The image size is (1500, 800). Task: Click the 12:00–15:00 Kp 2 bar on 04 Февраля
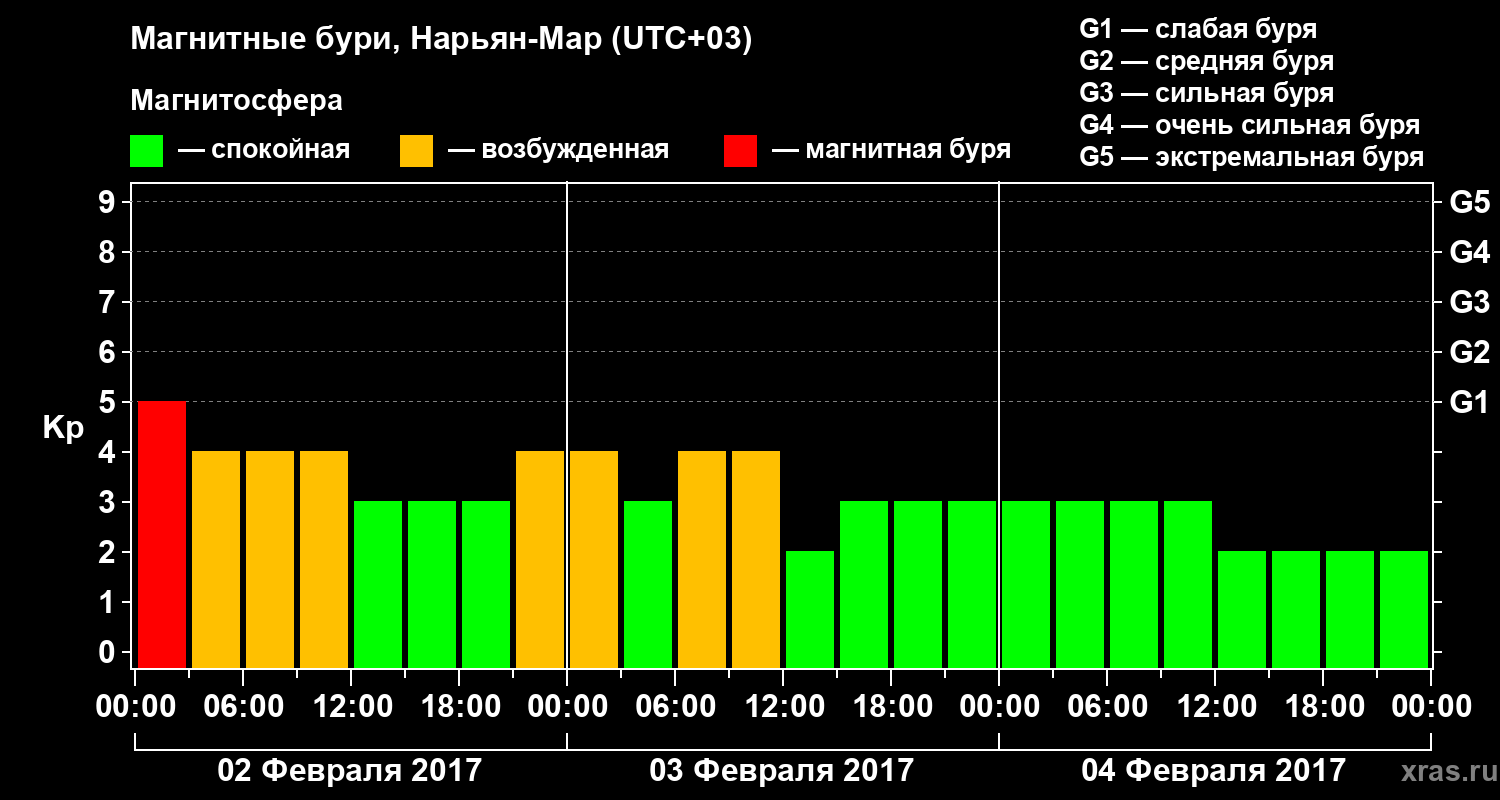[1242, 609]
